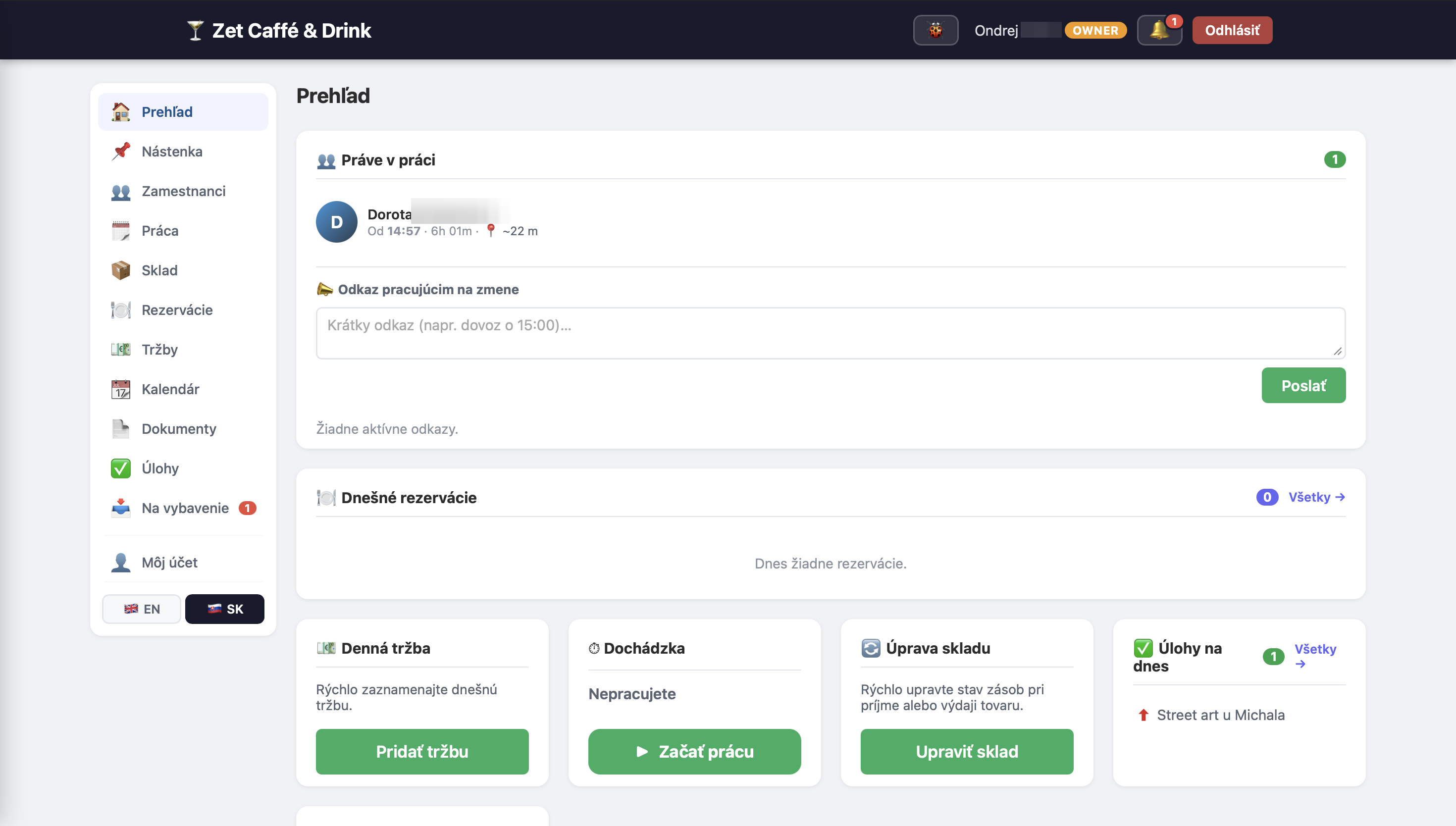The image size is (1456, 826).
Task: Click the plate icon for Rezervácie
Action: pyautogui.click(x=121, y=310)
